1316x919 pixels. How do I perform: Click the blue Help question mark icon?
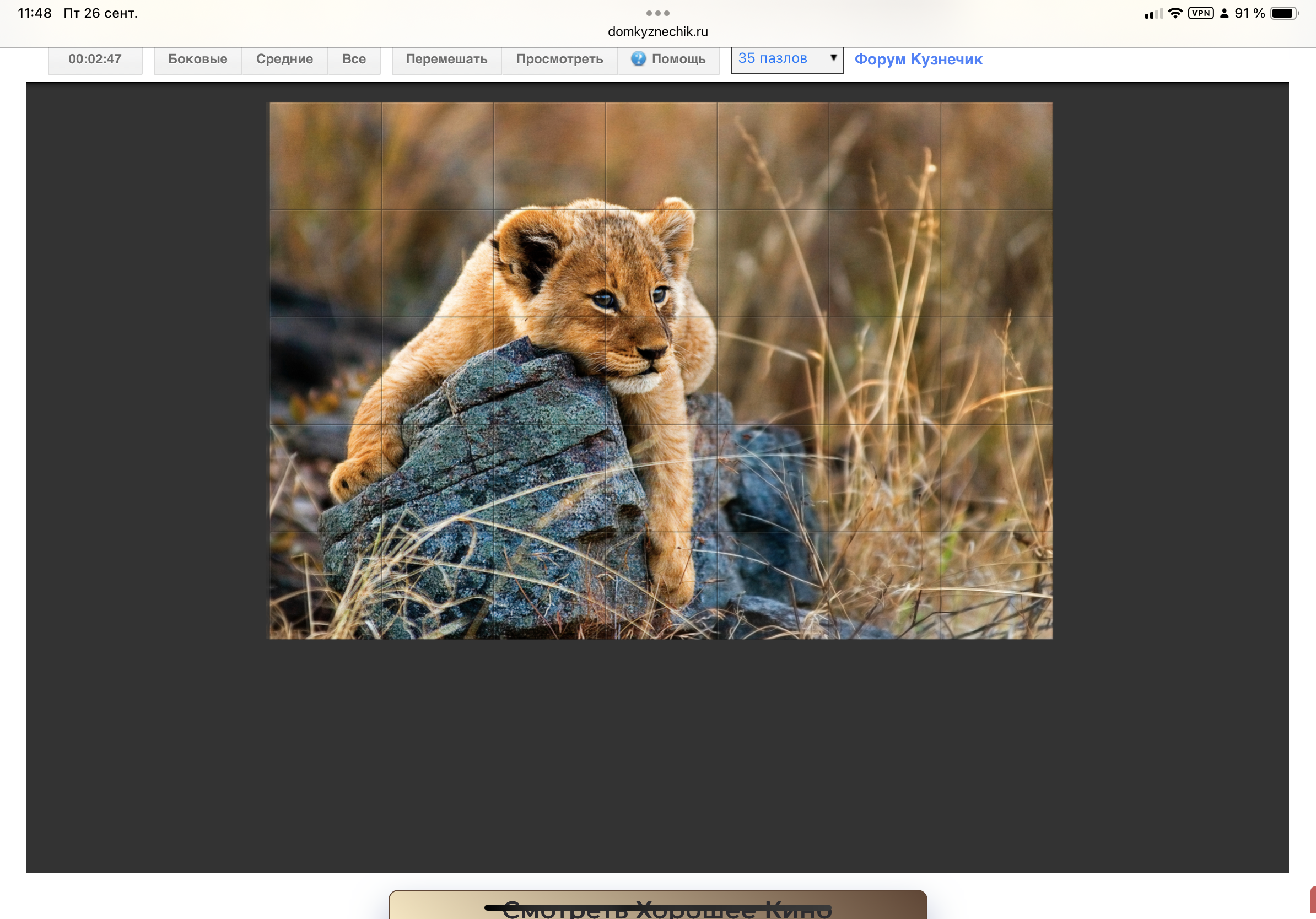(638, 59)
